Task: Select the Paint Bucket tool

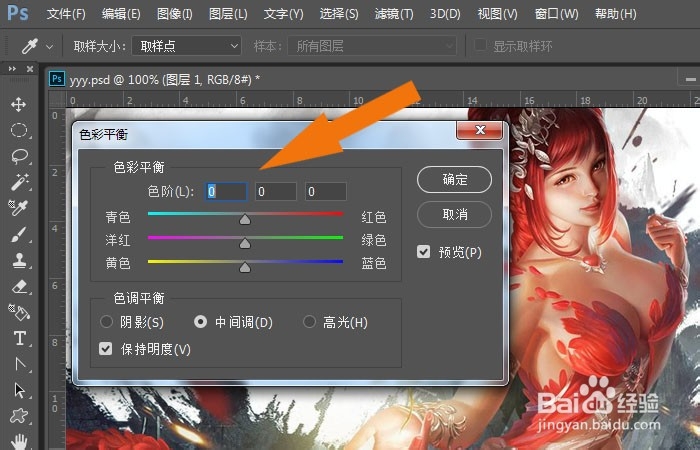Action: click(19, 312)
